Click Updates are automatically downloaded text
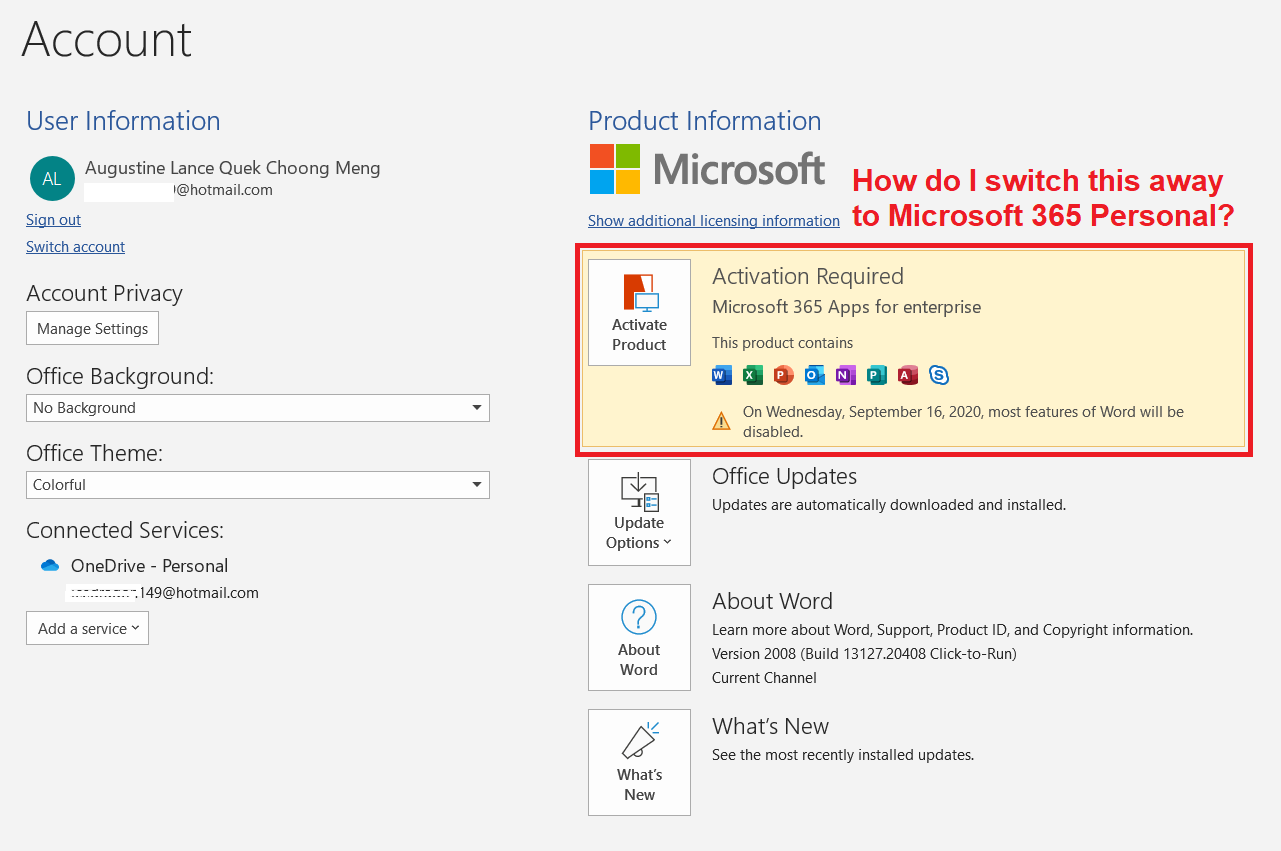The height and width of the screenshot is (851, 1281). [x=889, y=505]
